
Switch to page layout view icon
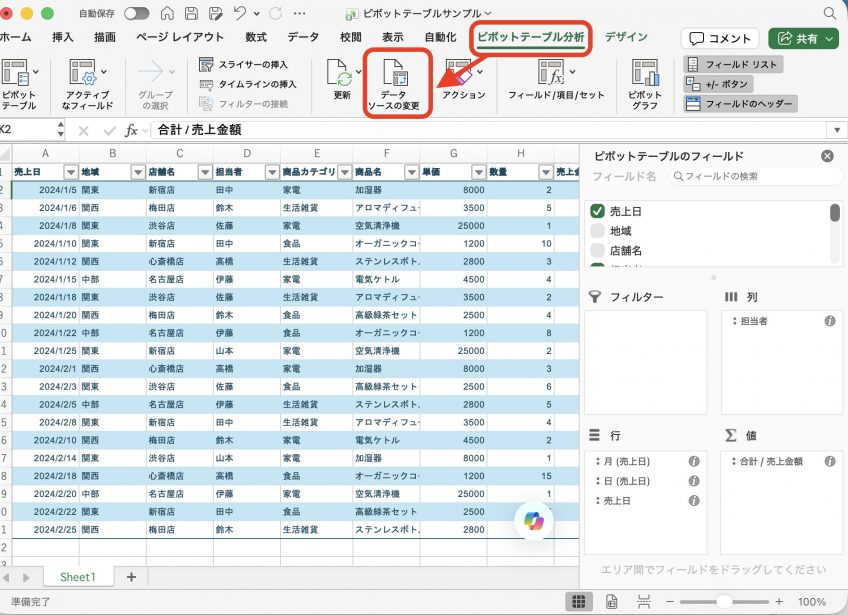click(611, 601)
